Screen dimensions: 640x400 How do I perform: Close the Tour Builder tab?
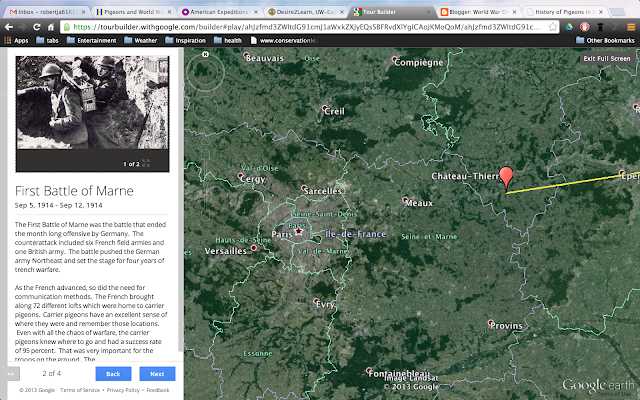[x=428, y=12]
